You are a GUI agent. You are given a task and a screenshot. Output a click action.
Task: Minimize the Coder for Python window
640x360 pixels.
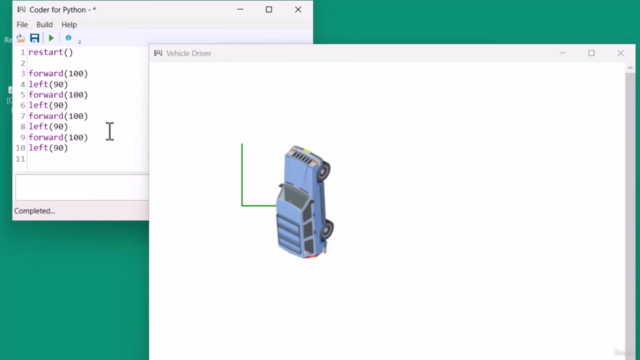coord(240,9)
